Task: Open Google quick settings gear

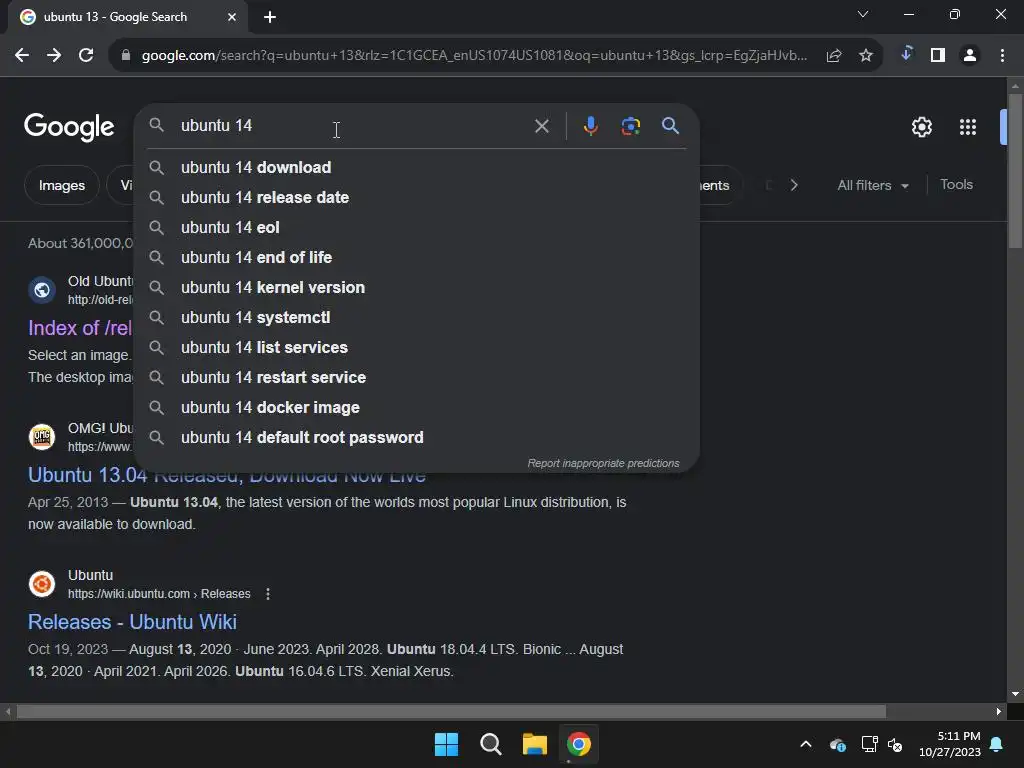Action: [x=921, y=127]
